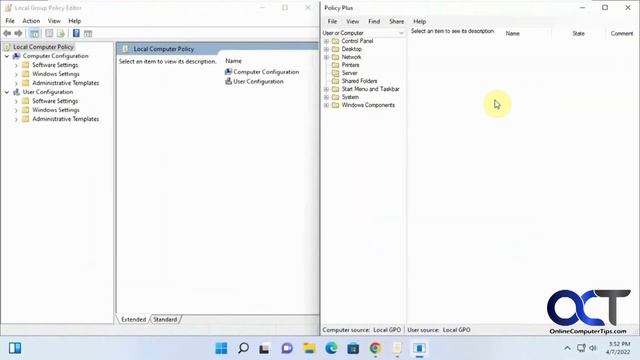This screenshot has height=360, width=640.
Task: Switch to the Extended tab
Action: click(133, 319)
